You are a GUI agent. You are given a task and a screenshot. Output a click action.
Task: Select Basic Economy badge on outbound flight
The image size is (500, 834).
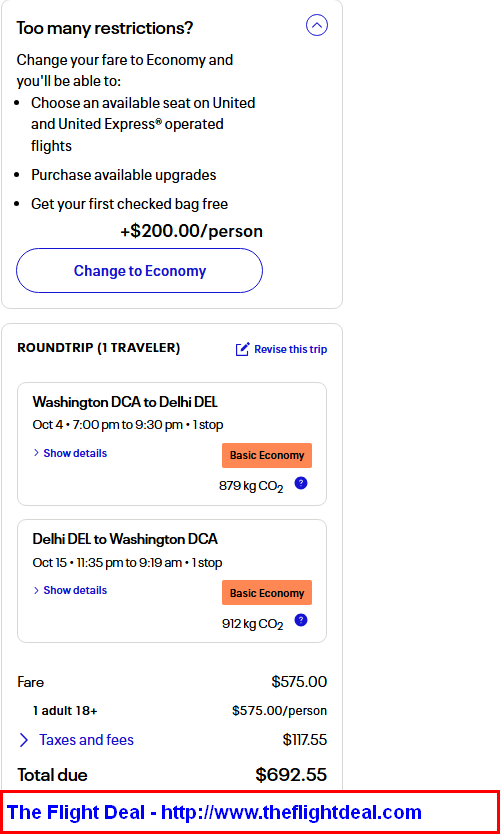(267, 456)
